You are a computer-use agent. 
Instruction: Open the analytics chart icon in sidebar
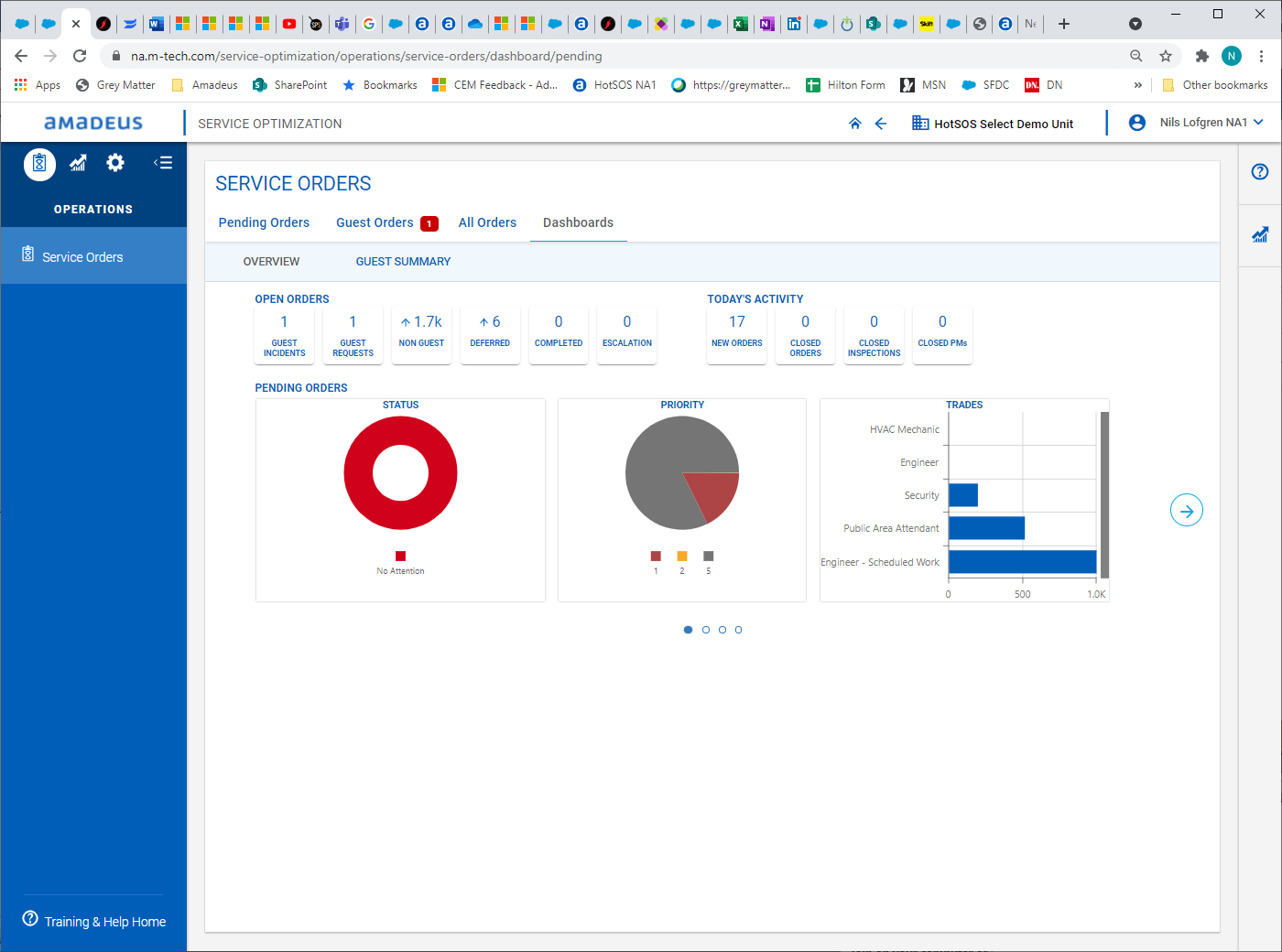(78, 163)
